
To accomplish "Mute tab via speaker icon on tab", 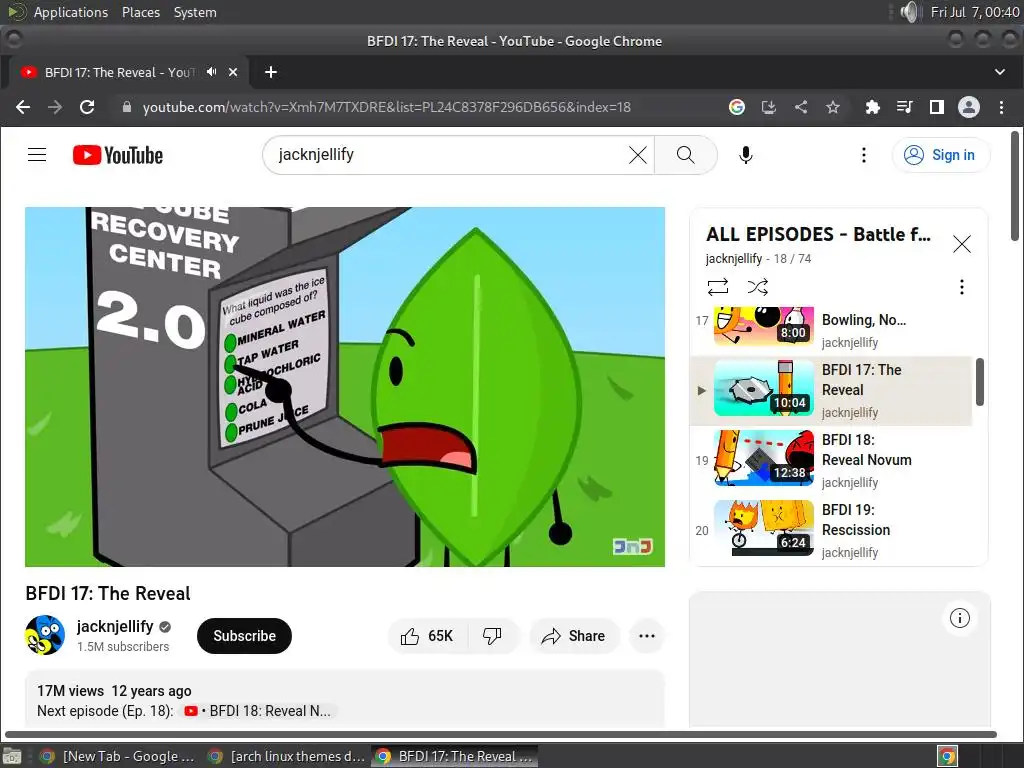I will (x=212, y=72).
